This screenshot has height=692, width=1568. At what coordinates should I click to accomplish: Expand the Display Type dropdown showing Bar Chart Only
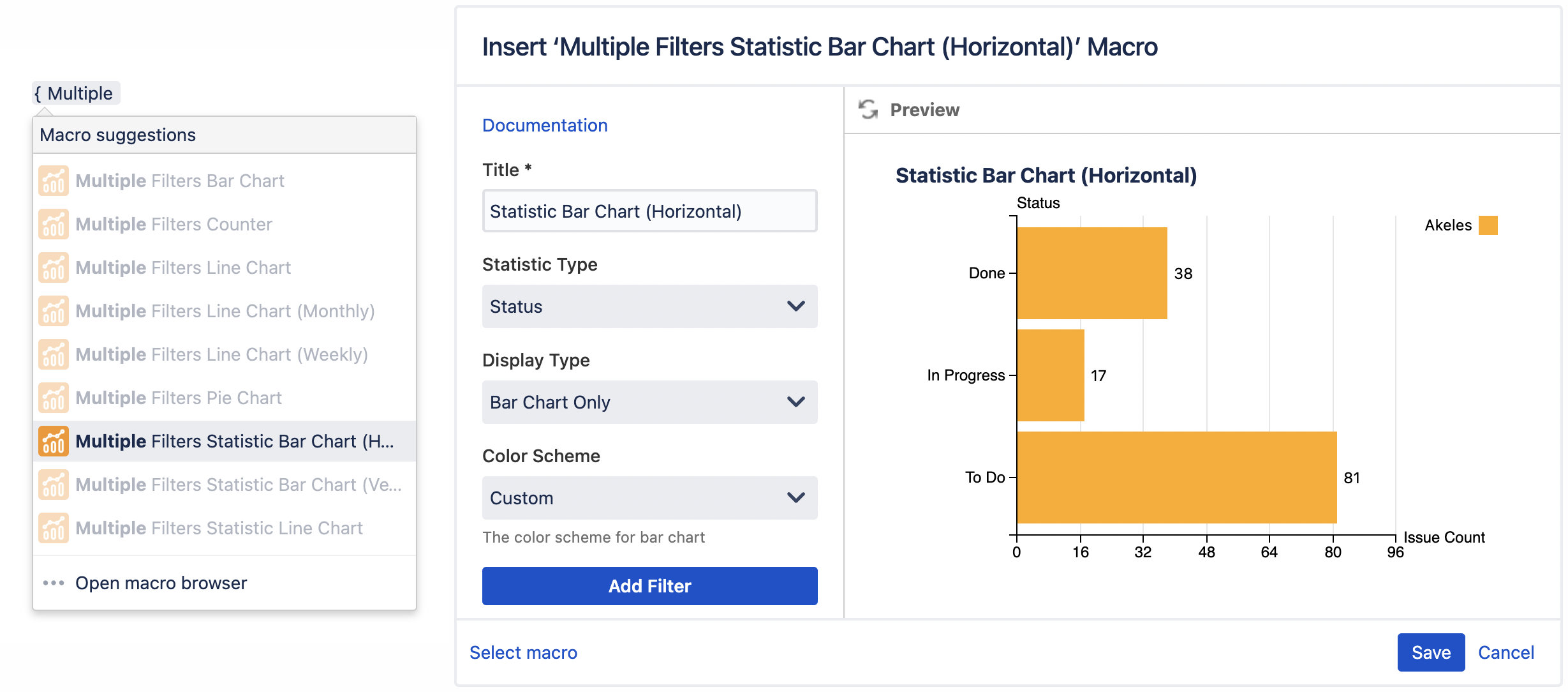click(x=649, y=402)
